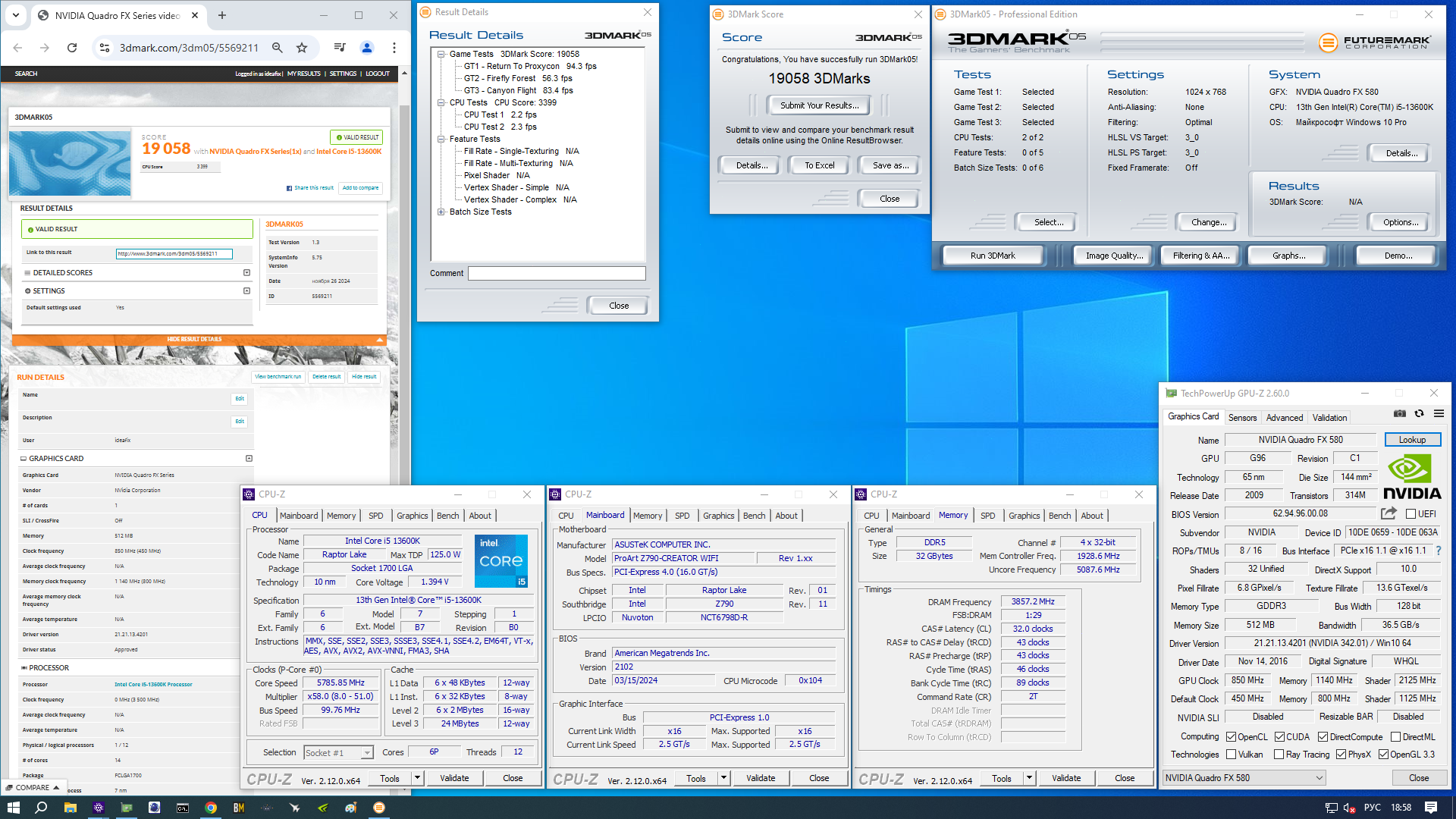Take a GPU-Z screenshot with camera icon
The width and height of the screenshot is (1456, 819).
(x=1400, y=413)
